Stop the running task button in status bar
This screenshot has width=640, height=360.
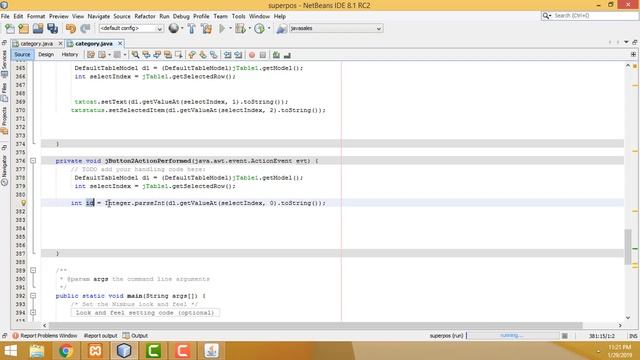click(565, 336)
